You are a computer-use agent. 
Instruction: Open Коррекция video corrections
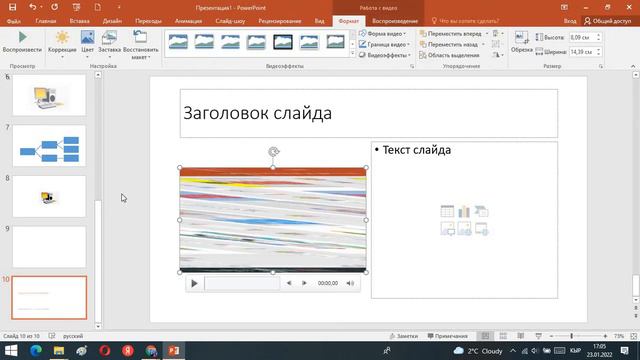(x=62, y=45)
